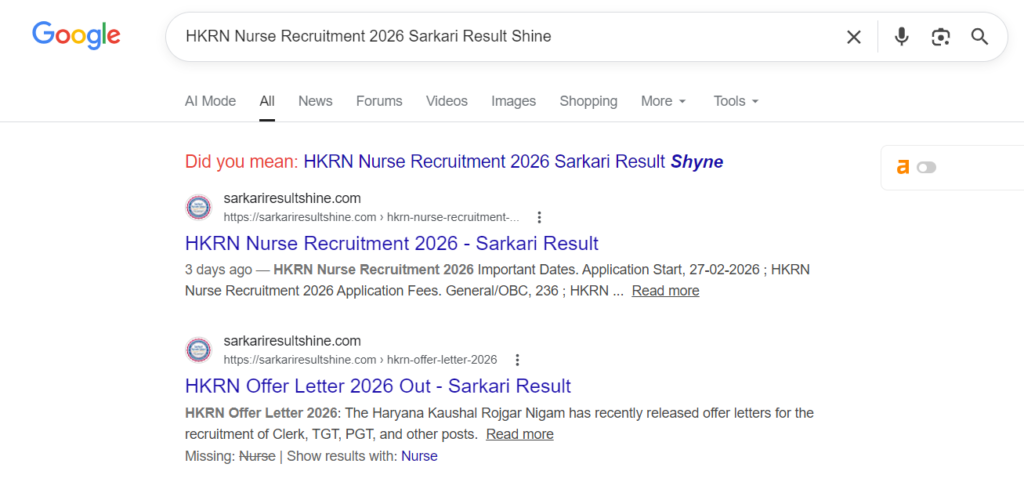Switch to the AI Mode tab
Screen dimensions: 1024x482
(x=210, y=101)
